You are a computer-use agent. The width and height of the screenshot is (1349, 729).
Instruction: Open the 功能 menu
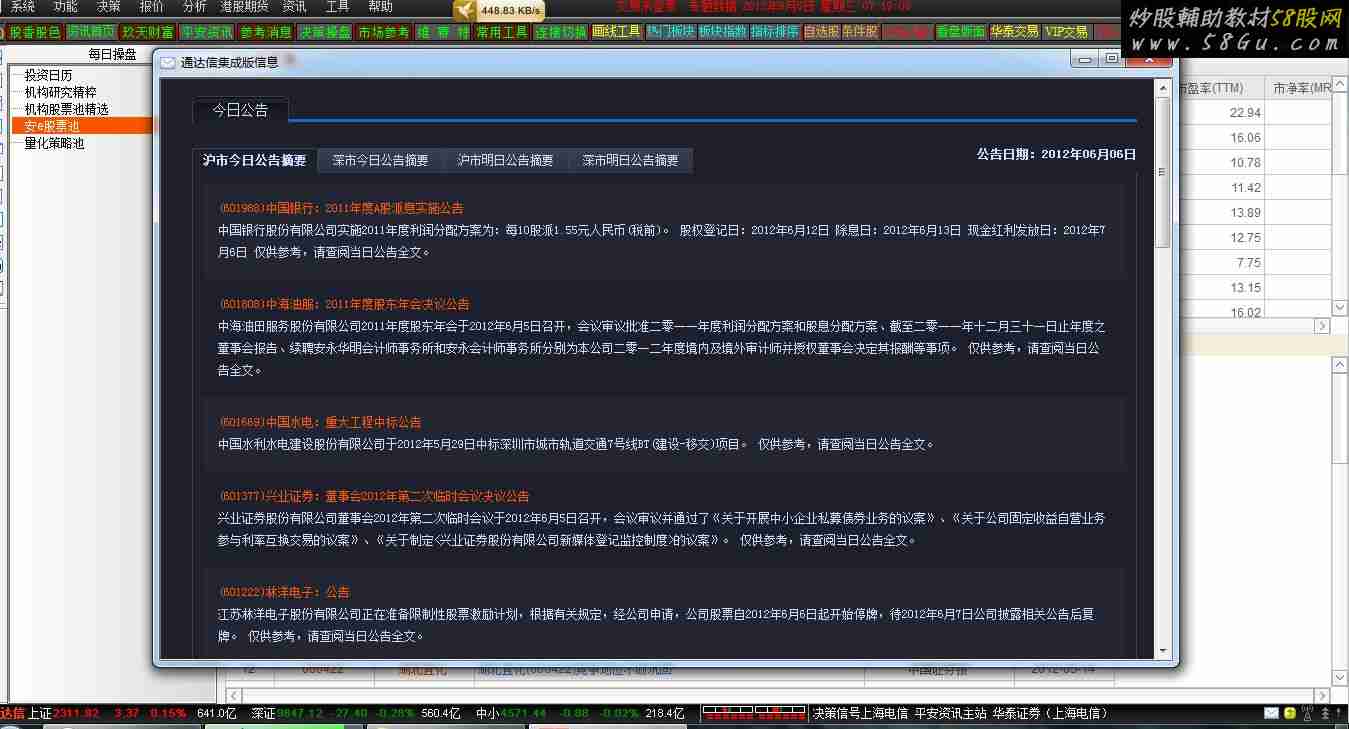(x=66, y=7)
